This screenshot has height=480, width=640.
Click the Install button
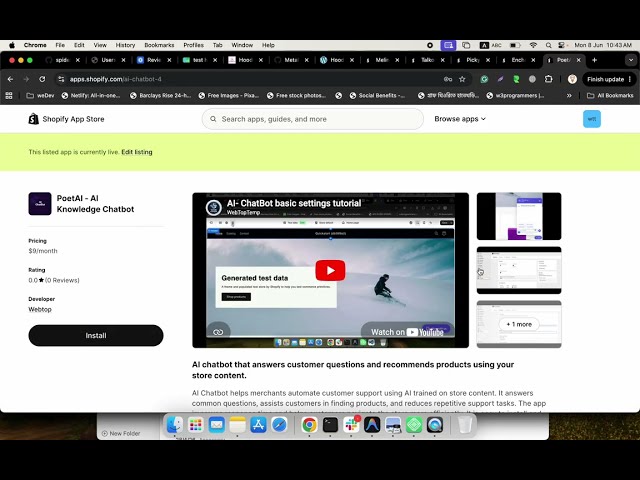pyautogui.click(x=96, y=336)
